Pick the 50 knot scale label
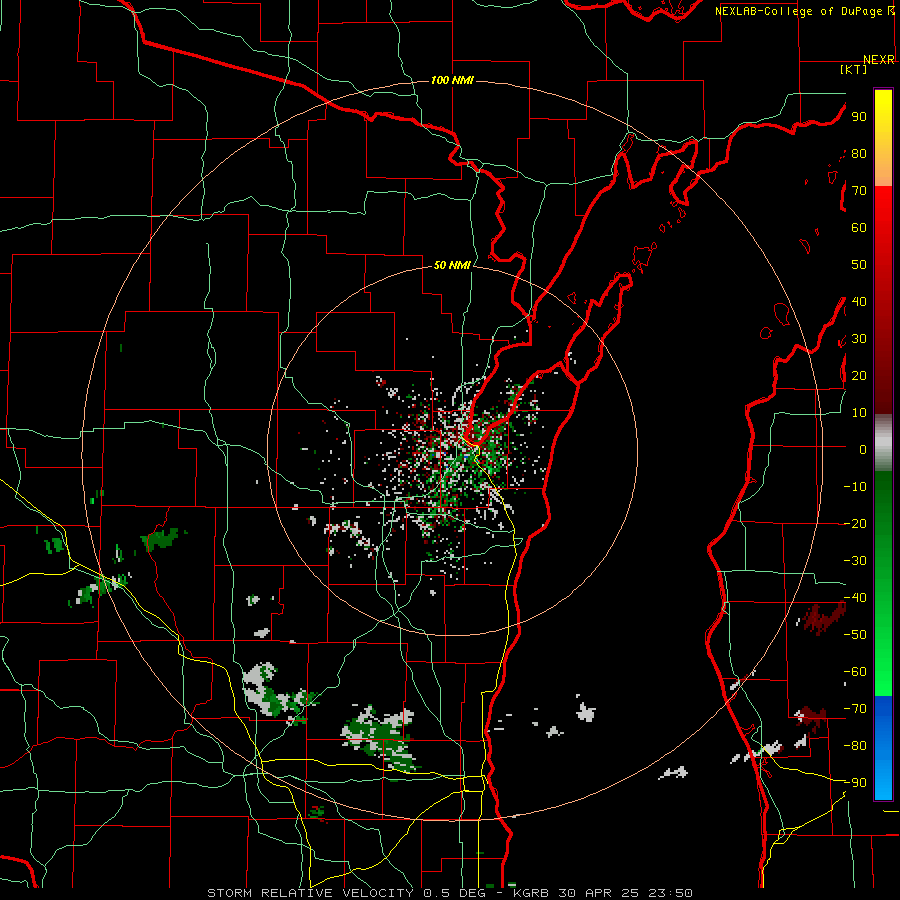Screen dimensions: 900x900 [859, 265]
